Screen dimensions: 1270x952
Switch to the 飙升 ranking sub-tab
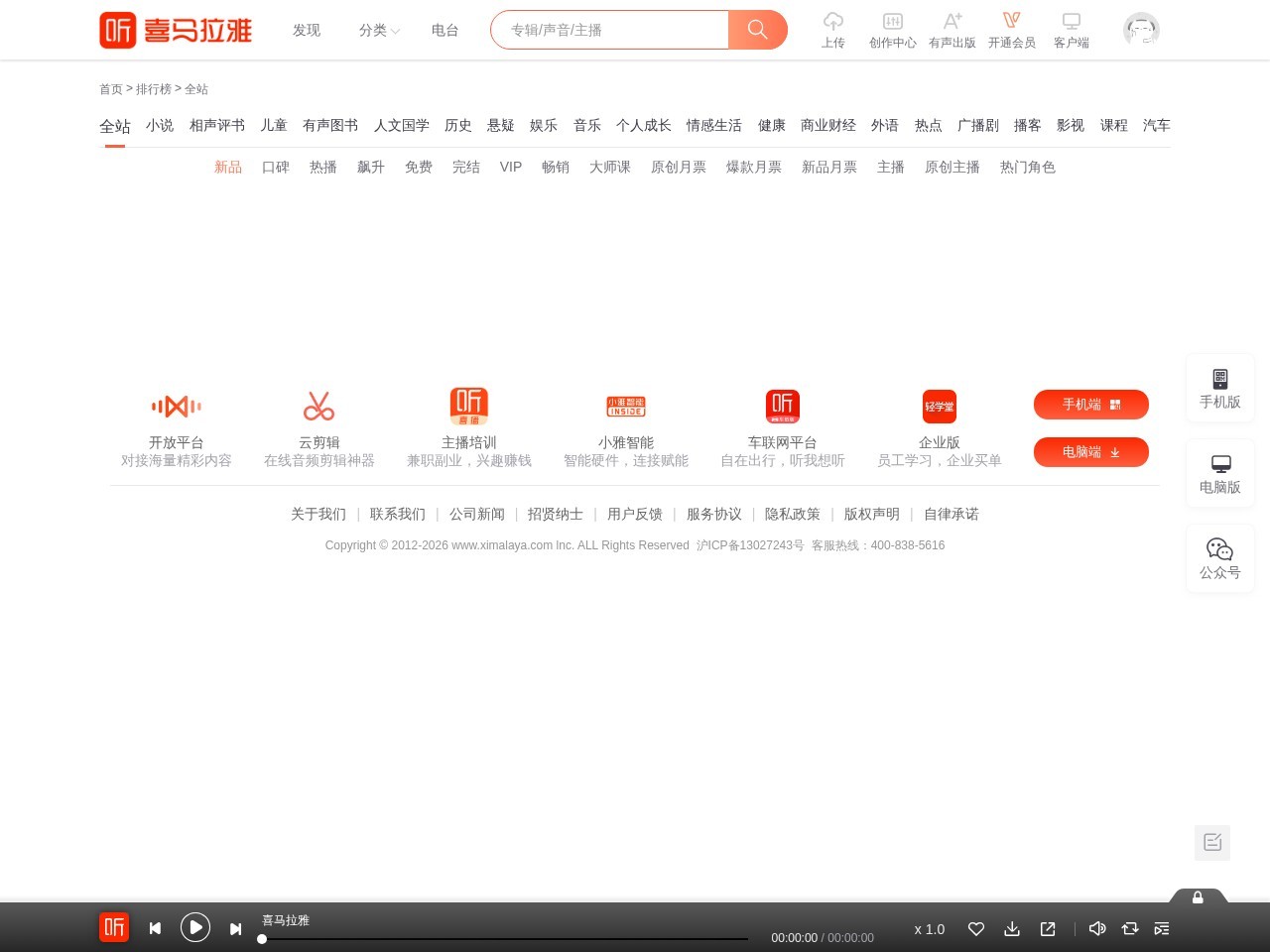point(371,167)
